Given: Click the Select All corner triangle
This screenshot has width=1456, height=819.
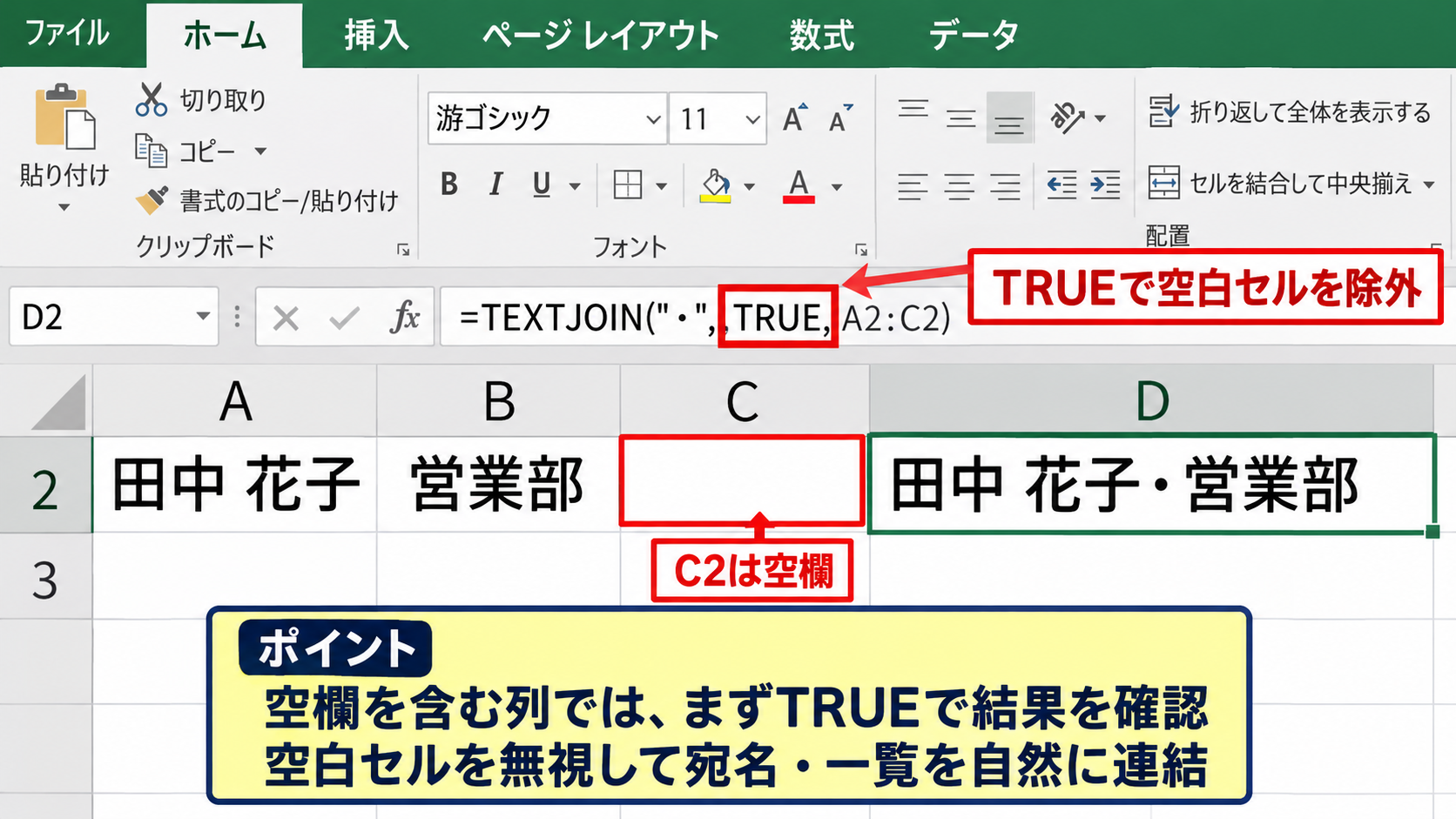Looking at the screenshot, I should point(59,402).
